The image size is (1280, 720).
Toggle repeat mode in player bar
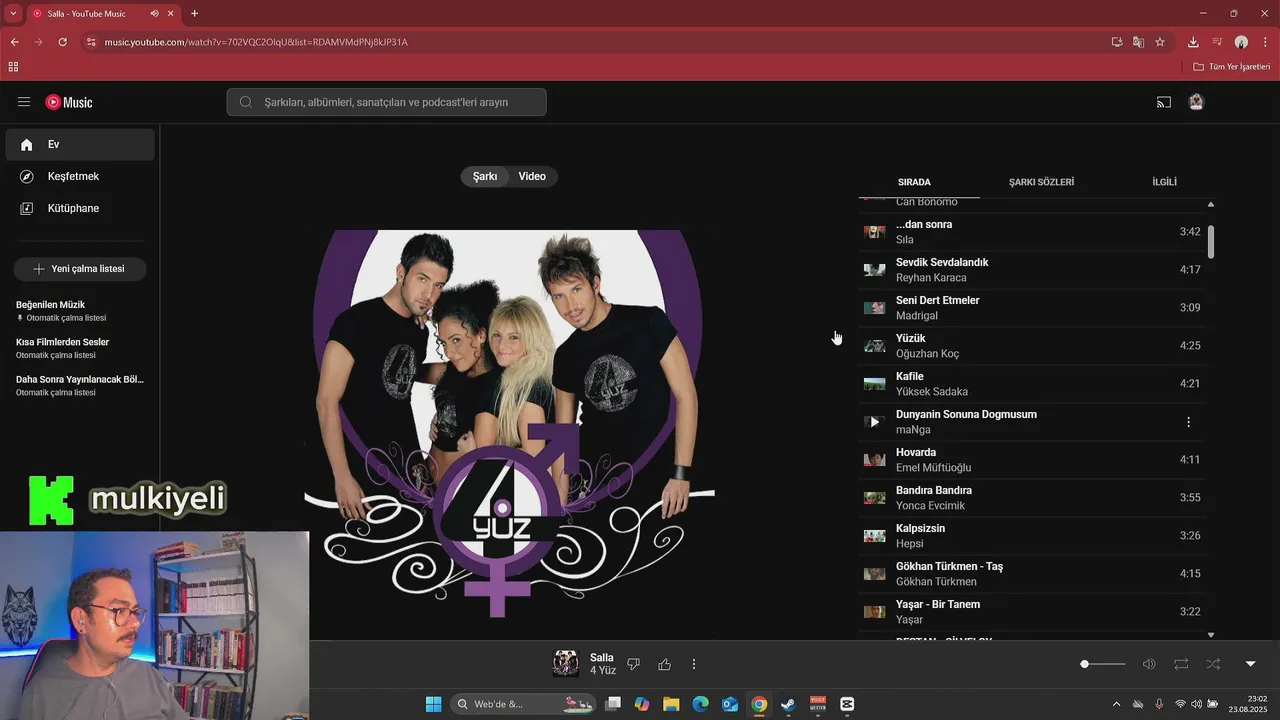(x=1181, y=664)
